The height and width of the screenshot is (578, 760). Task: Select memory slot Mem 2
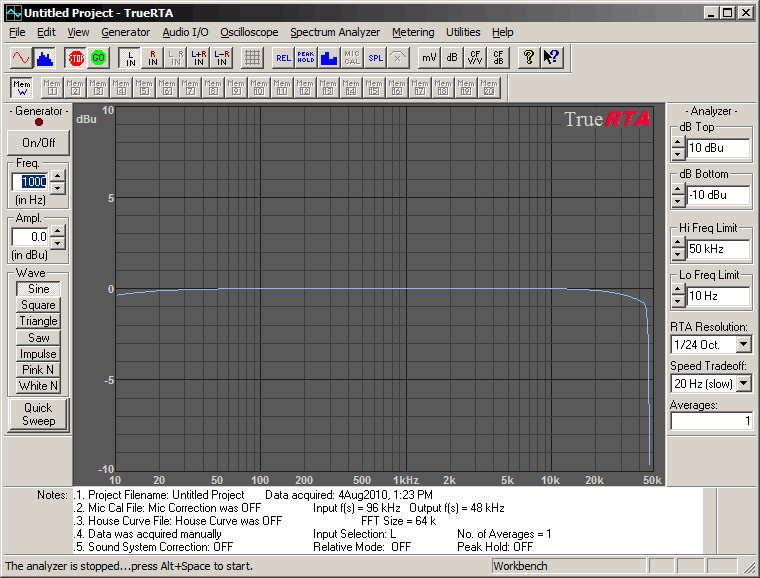pyautogui.click(x=75, y=88)
